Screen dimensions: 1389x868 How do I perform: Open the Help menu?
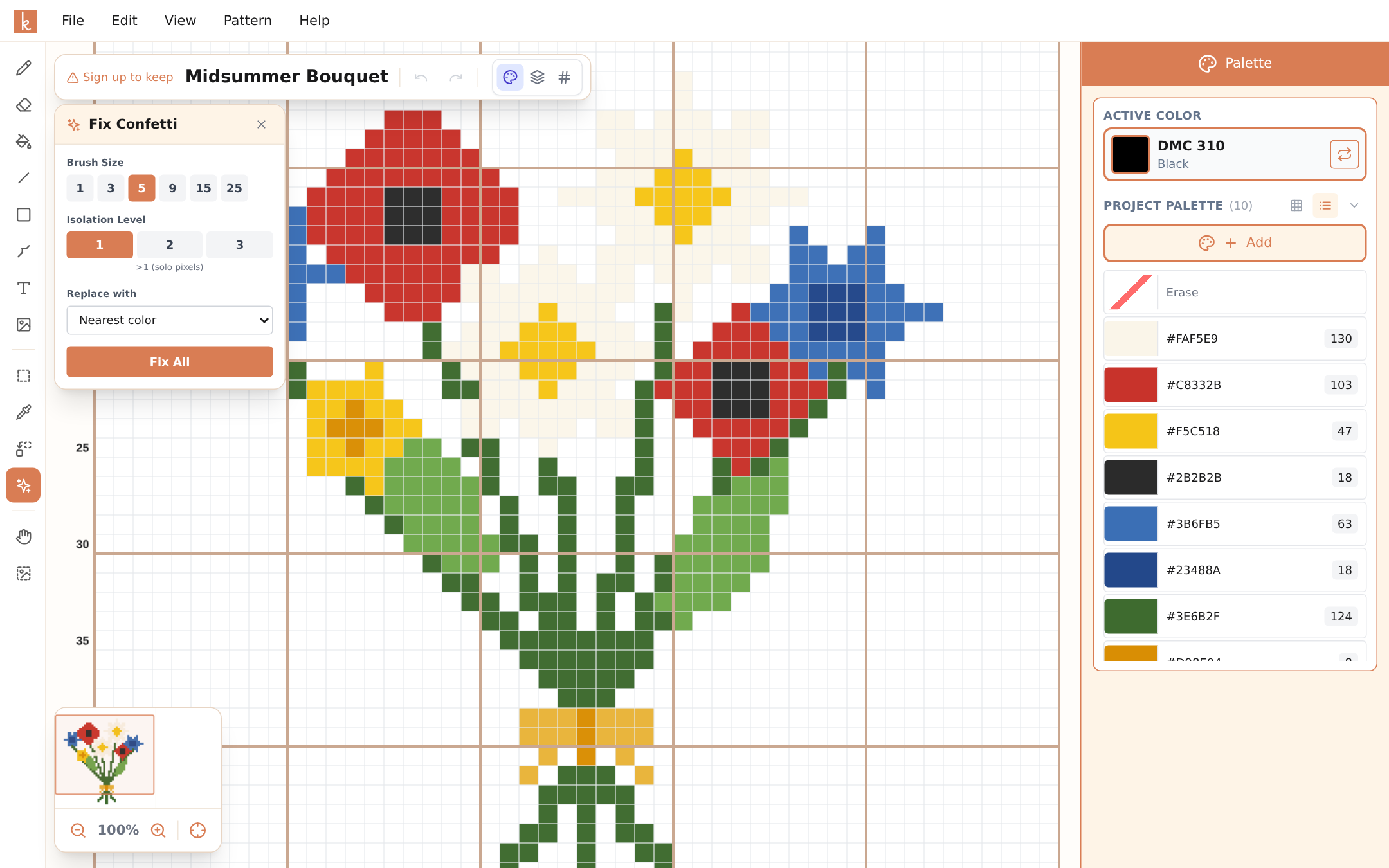tap(314, 21)
